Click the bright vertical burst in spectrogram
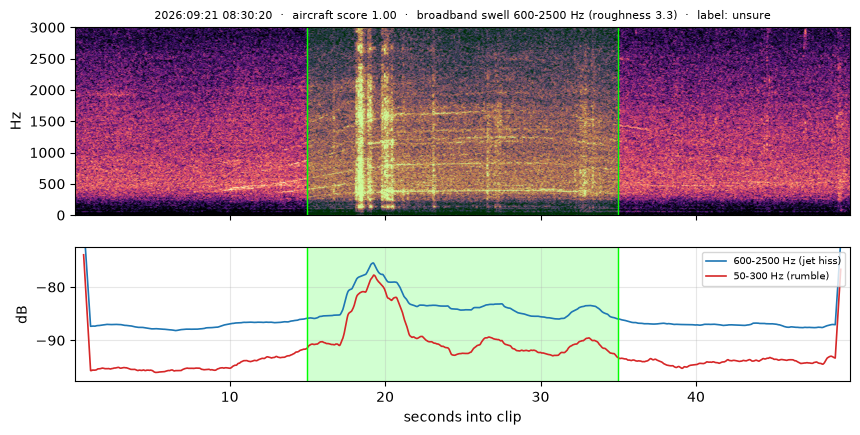Screen dimensions: 860x435 click(x=361, y=121)
